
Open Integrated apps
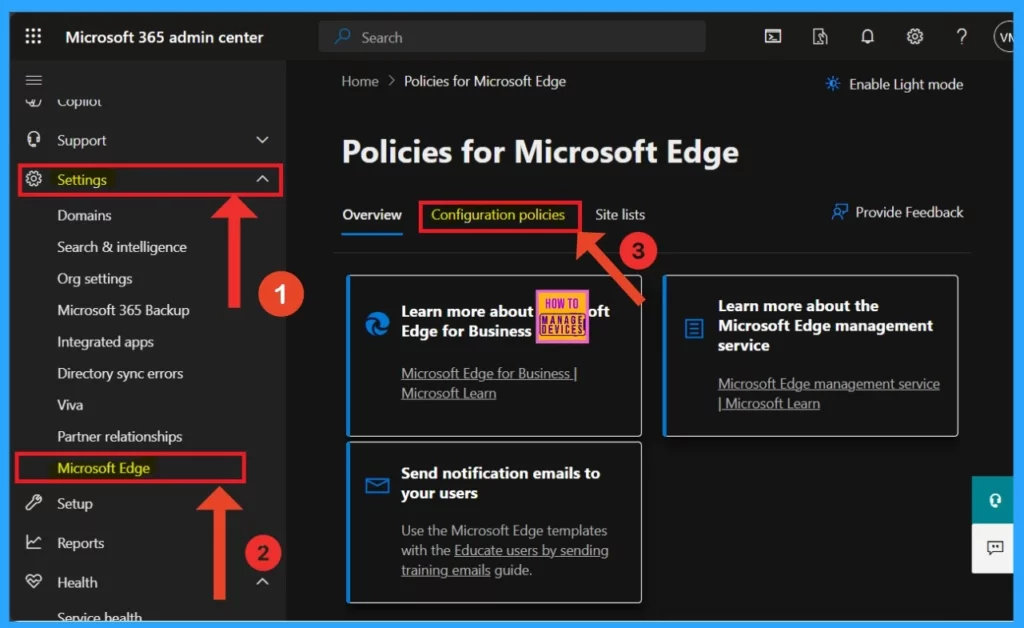point(105,342)
